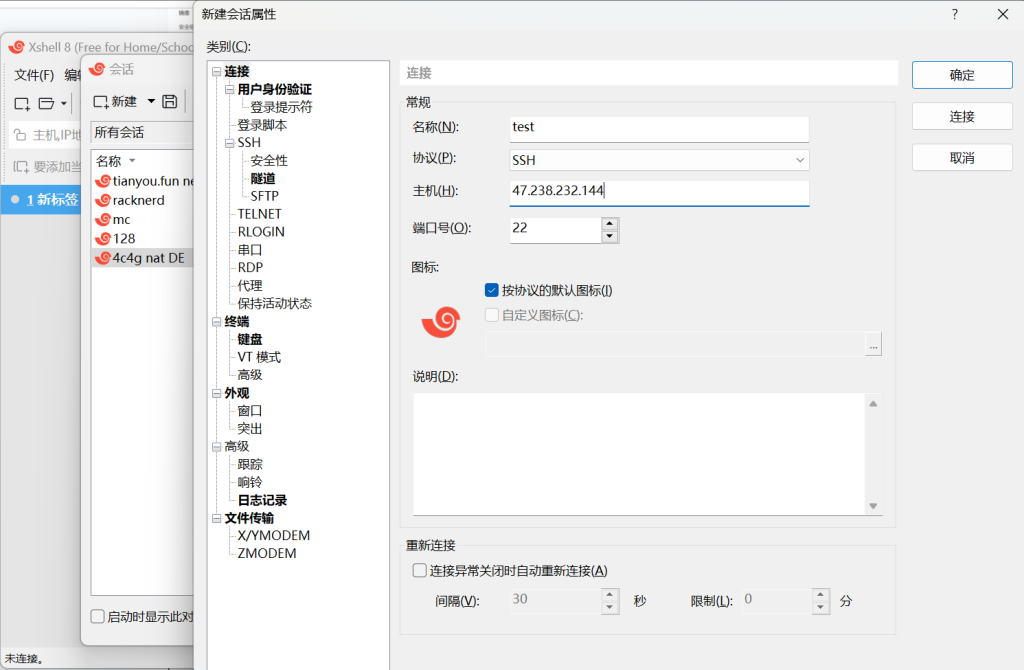Click save icon in Sessions dialog toolbar
Screen dimensions: 1024x670
[x=170, y=101]
